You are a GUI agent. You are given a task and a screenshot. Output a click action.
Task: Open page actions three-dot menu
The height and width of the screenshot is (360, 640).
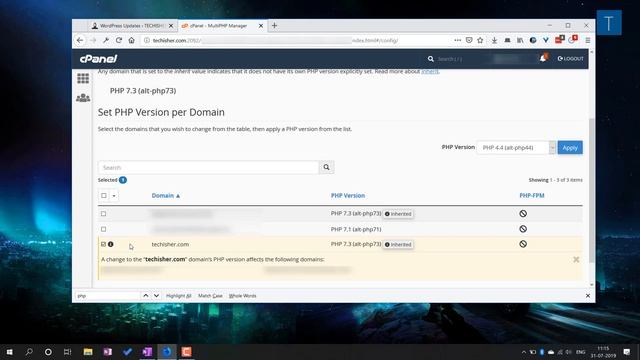tap(457, 40)
